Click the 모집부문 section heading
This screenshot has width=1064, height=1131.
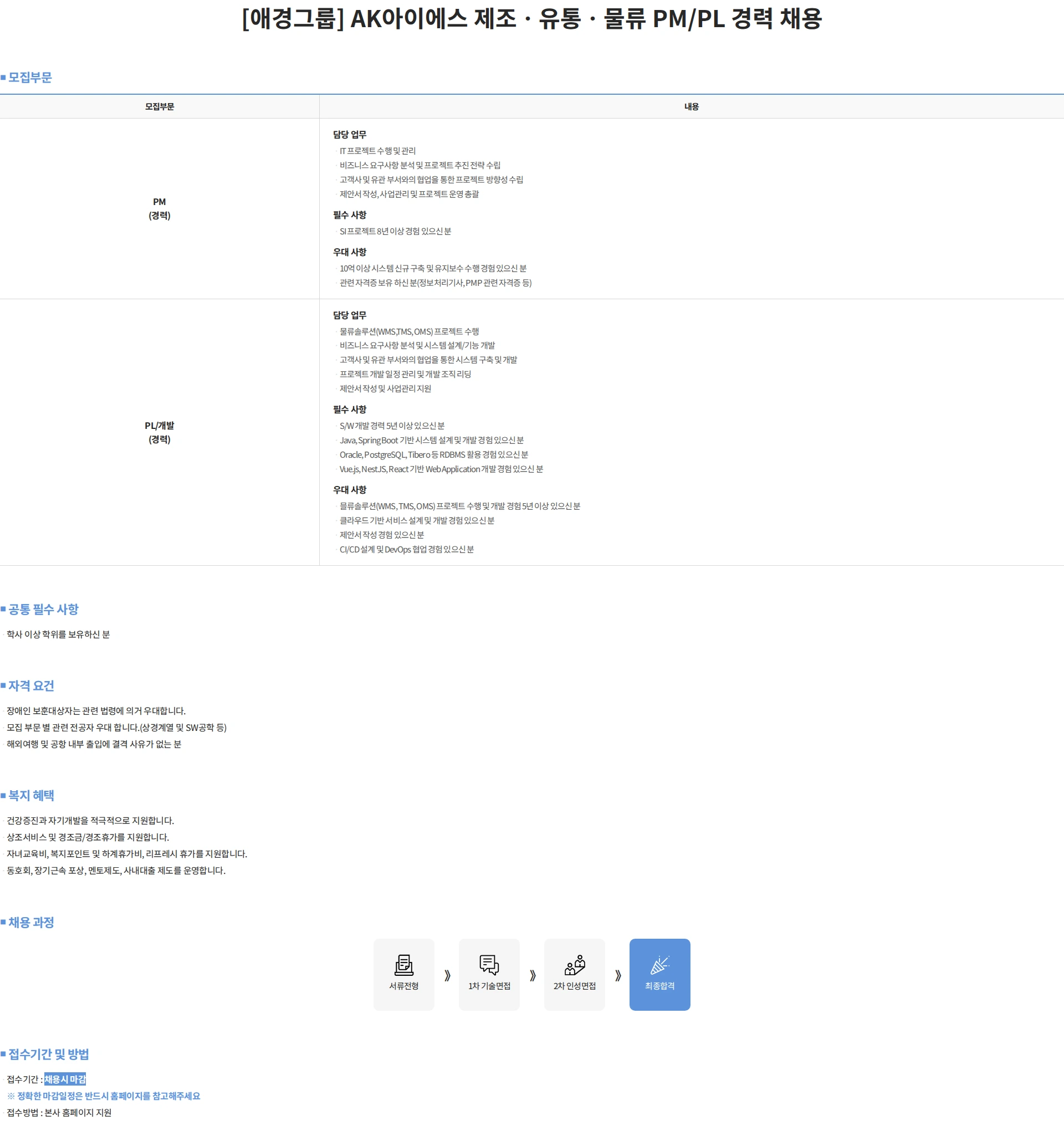(x=29, y=78)
